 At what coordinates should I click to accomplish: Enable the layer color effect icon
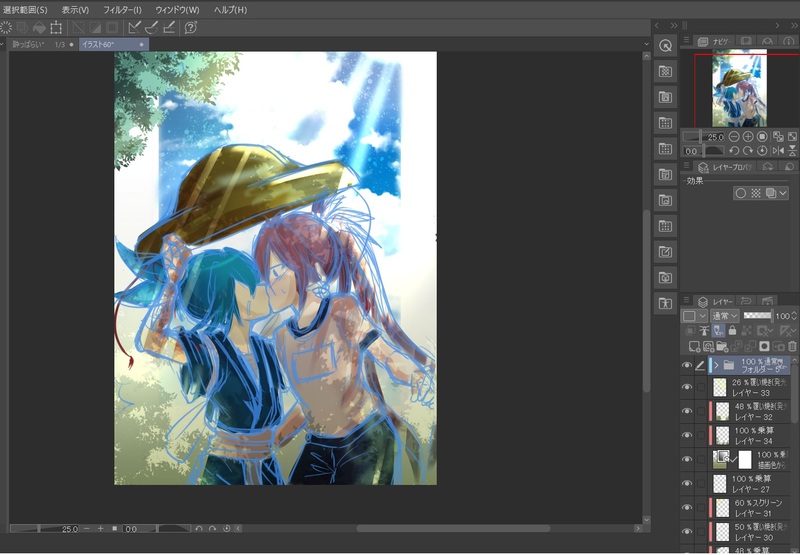click(x=770, y=193)
